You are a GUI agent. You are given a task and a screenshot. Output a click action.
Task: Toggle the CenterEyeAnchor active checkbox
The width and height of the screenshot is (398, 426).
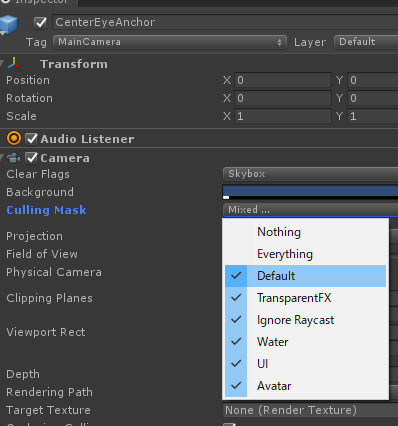pos(41,23)
